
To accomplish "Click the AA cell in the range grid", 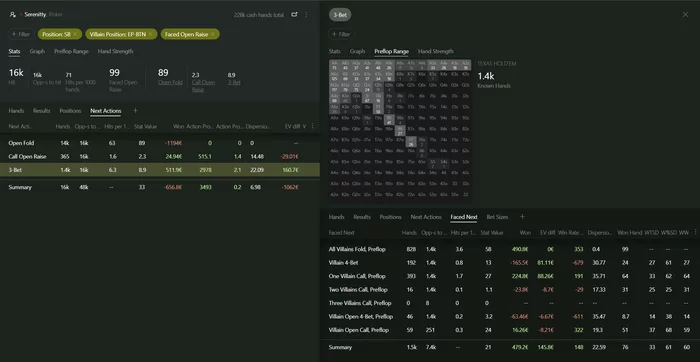I will coord(334,65).
